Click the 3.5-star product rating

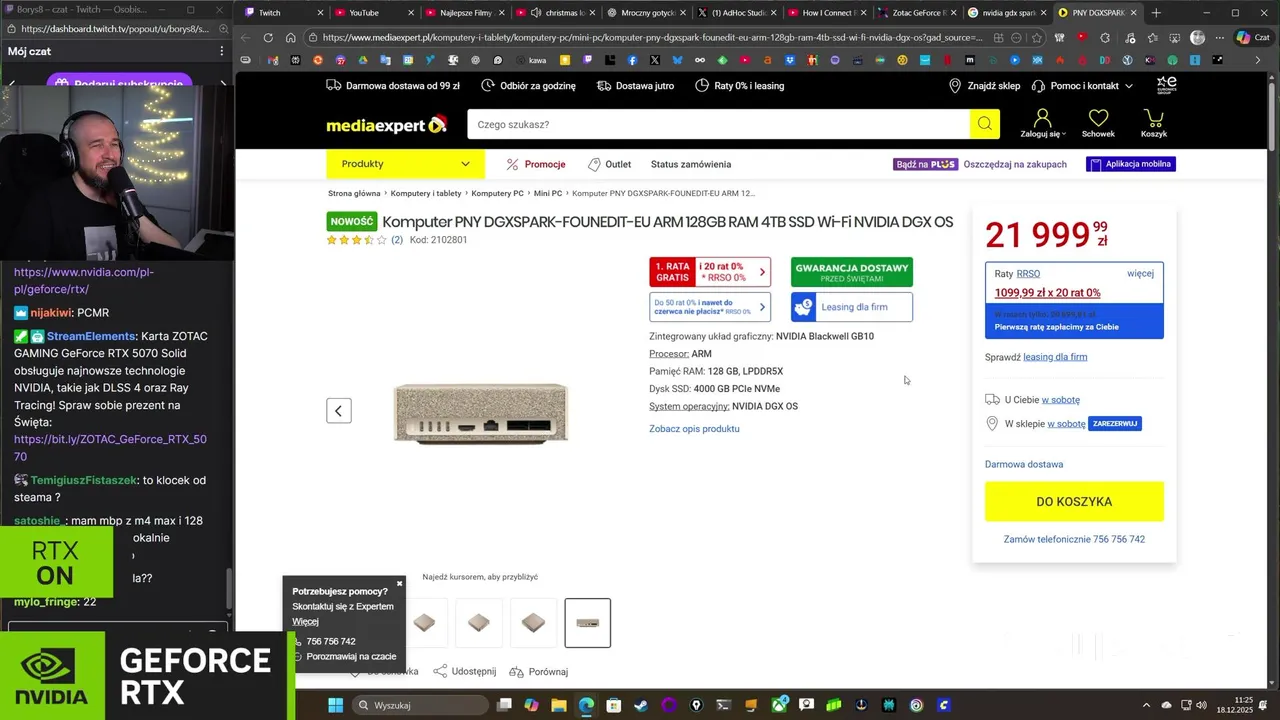tap(356, 240)
